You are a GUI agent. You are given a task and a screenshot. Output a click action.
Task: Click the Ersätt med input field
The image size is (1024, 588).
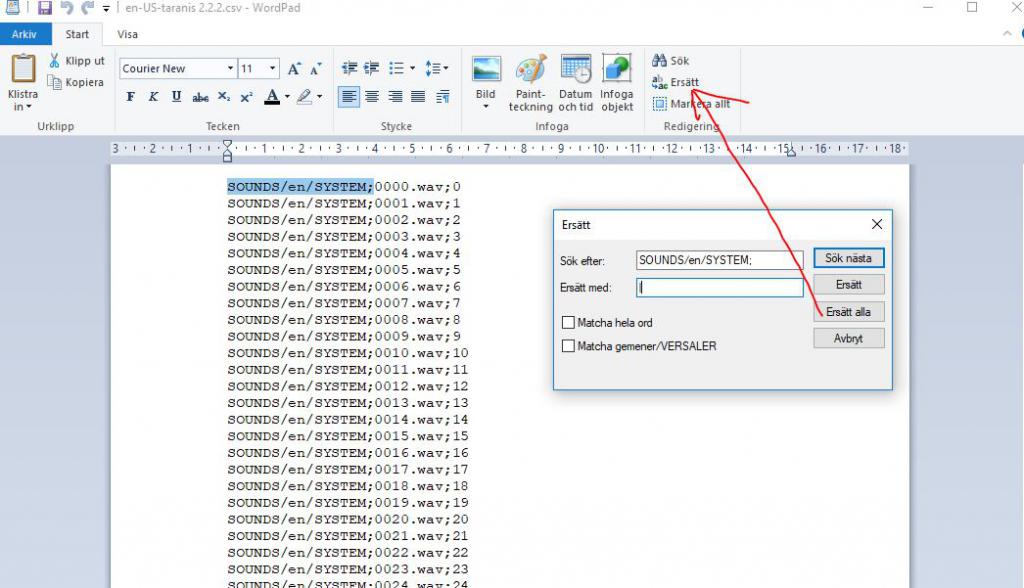pos(720,287)
